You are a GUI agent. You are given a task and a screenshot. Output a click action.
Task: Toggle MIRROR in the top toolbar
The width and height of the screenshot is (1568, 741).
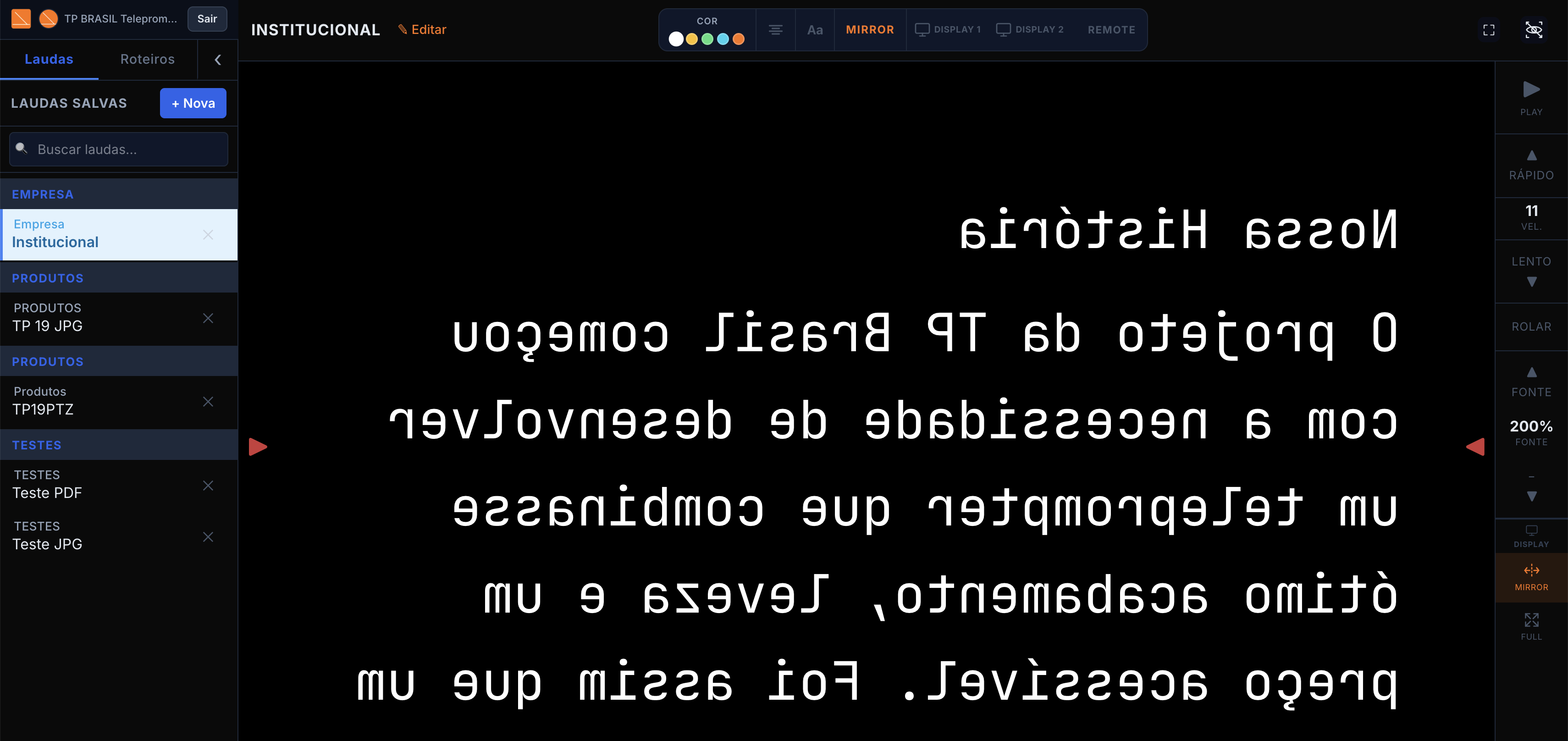tap(870, 30)
